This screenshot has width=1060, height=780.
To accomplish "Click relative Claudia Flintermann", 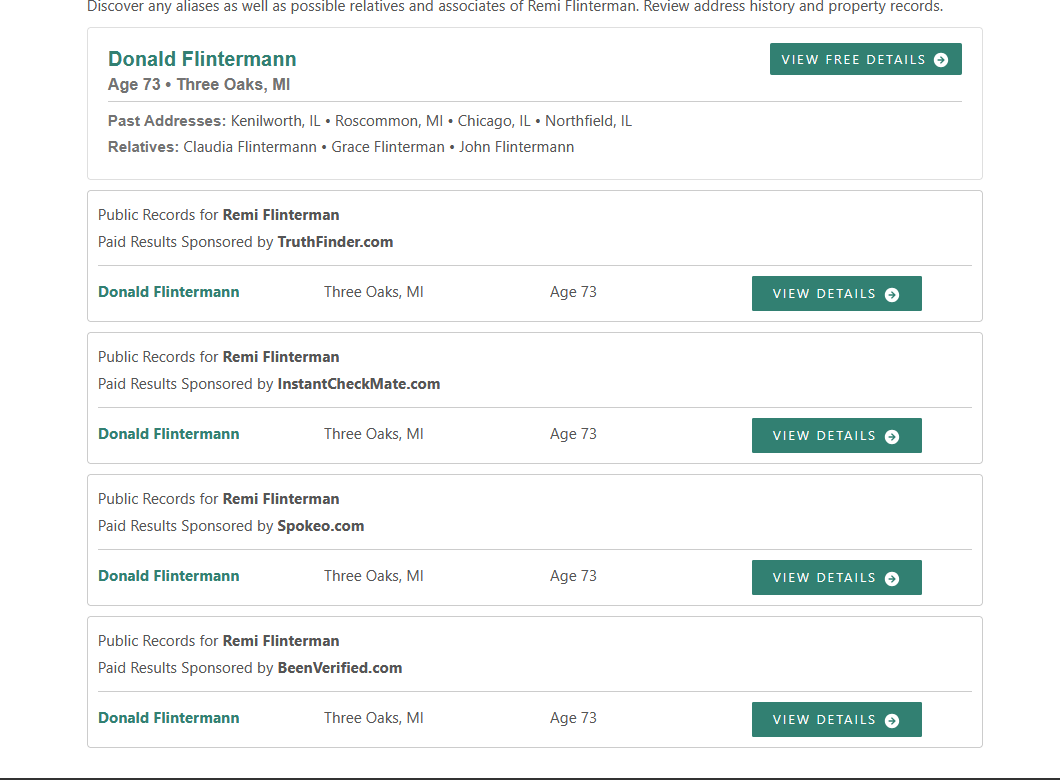I will point(250,147).
